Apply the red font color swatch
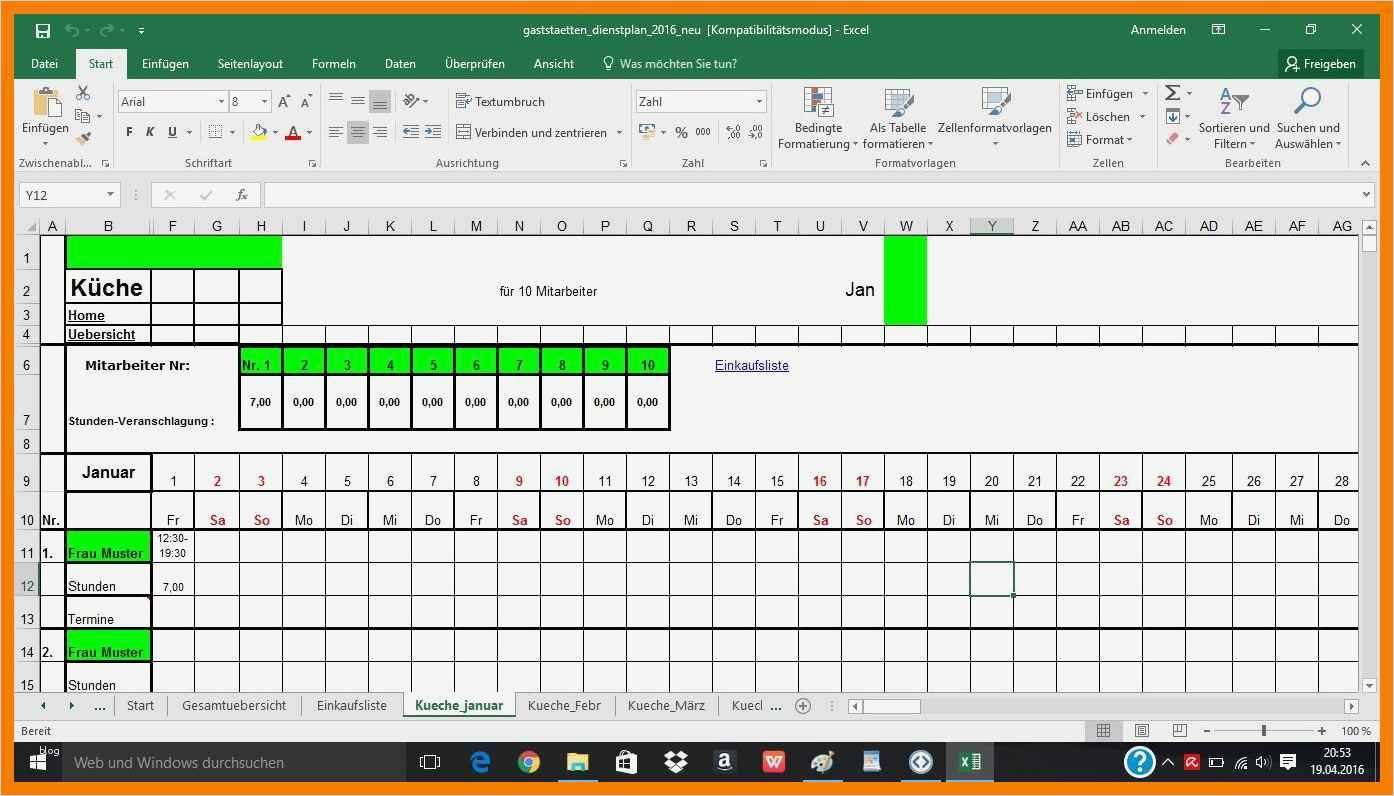This screenshot has height=796, width=1394. point(293,132)
